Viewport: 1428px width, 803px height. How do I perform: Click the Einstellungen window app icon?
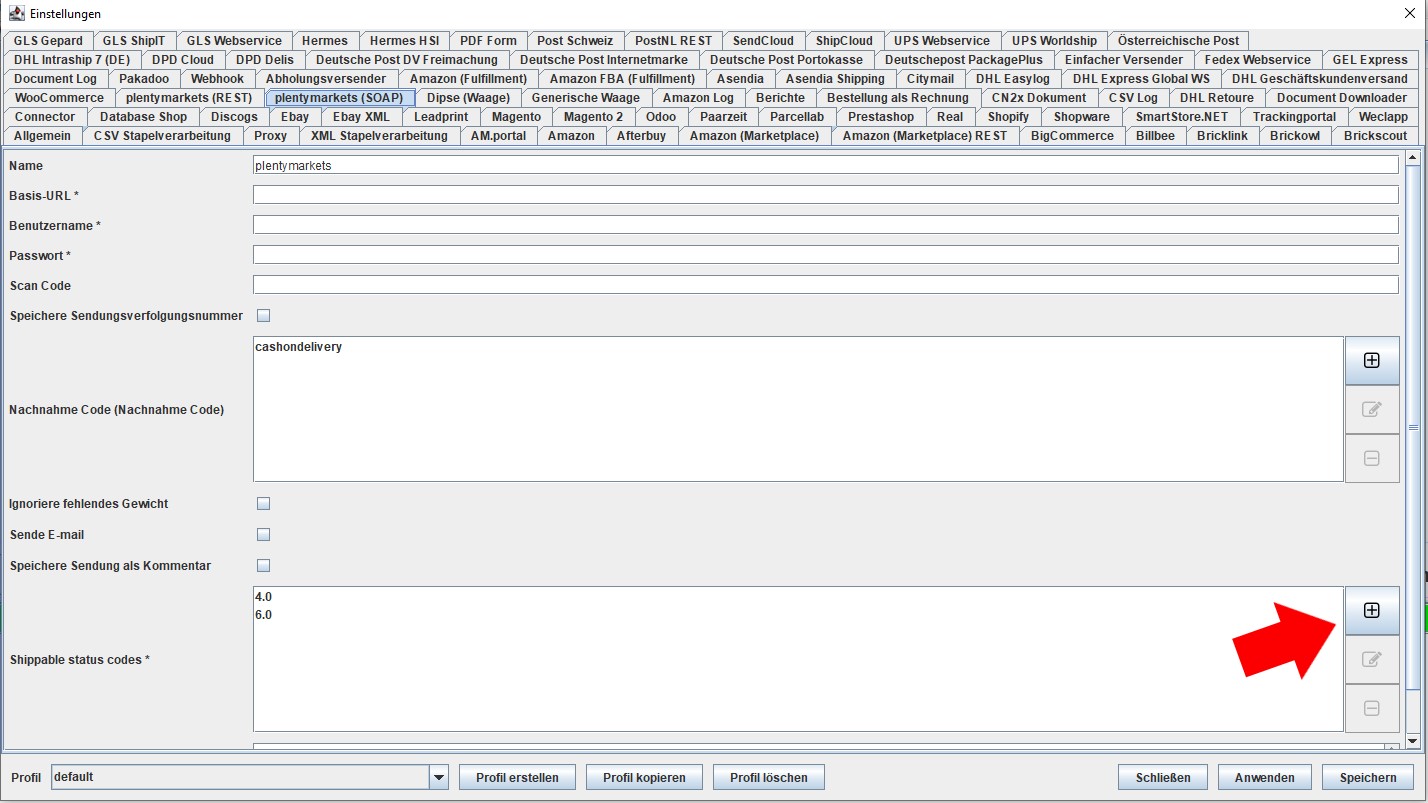tap(16, 14)
